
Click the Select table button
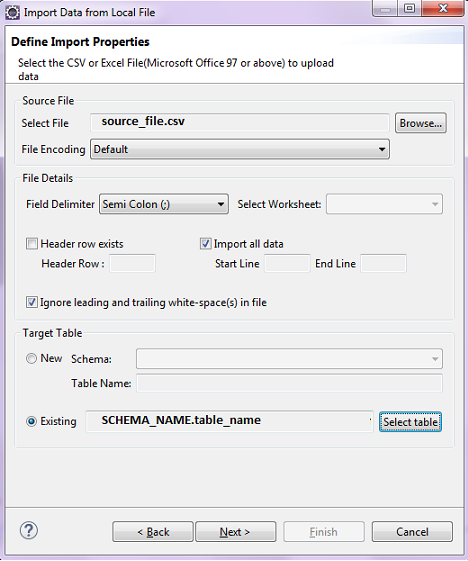410,422
